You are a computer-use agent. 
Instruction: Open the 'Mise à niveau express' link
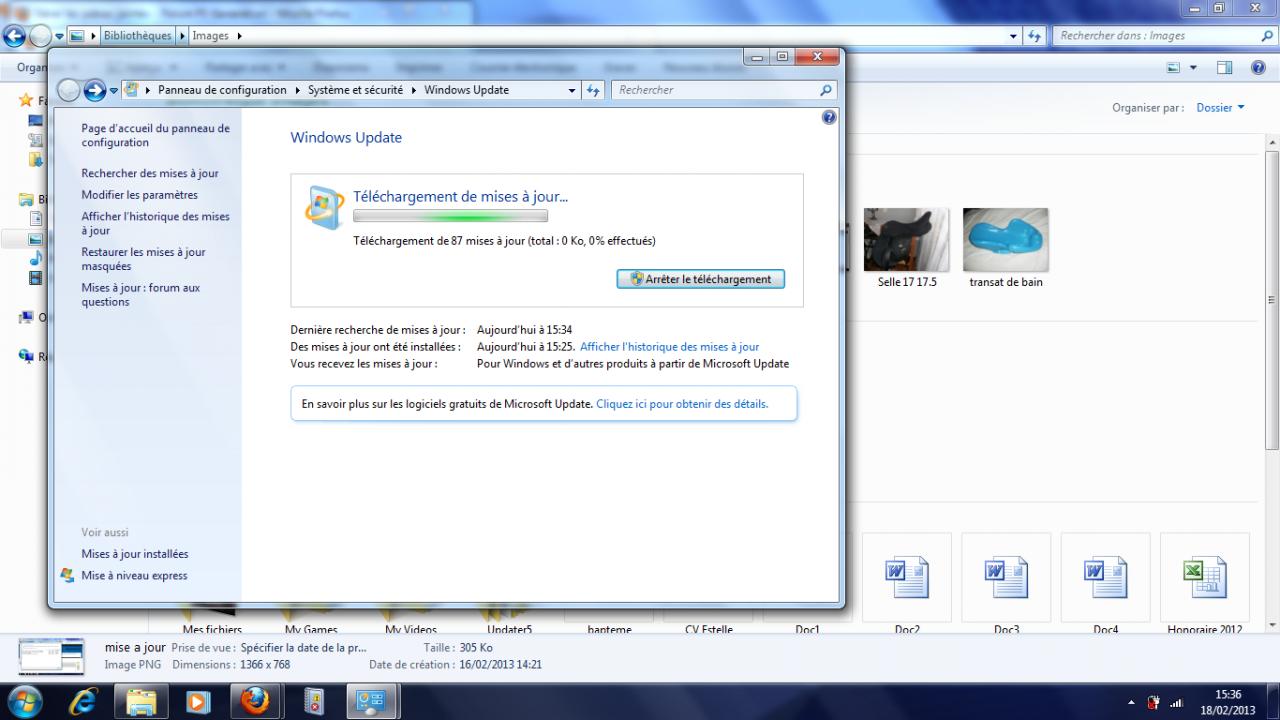pyautogui.click(x=134, y=576)
